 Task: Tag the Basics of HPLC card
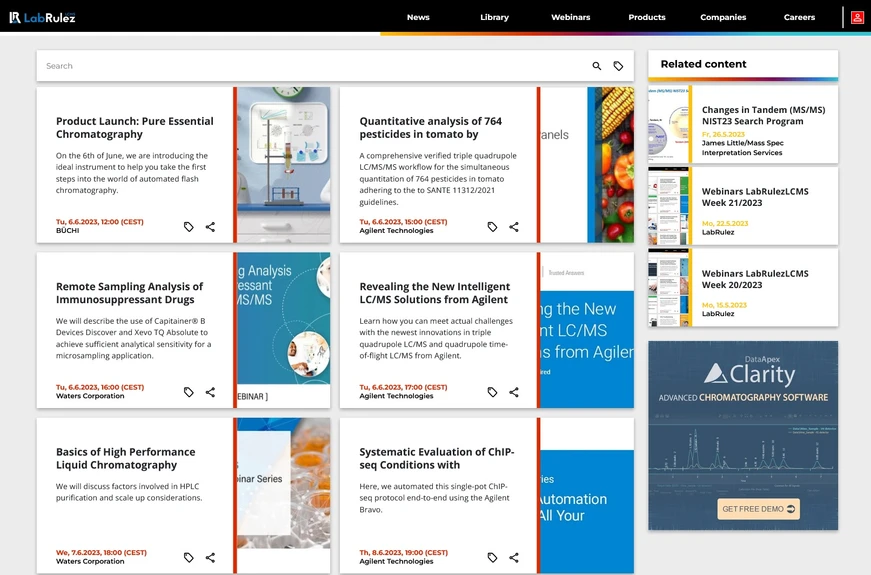coord(189,557)
